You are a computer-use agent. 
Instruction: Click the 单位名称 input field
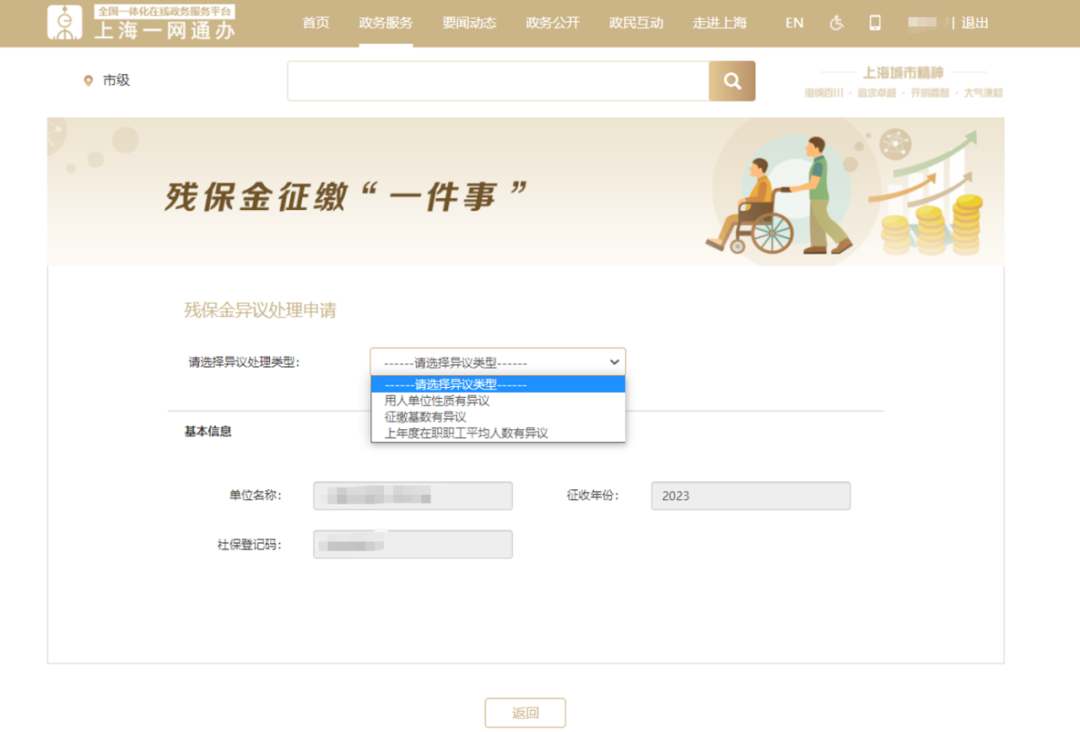click(x=413, y=496)
